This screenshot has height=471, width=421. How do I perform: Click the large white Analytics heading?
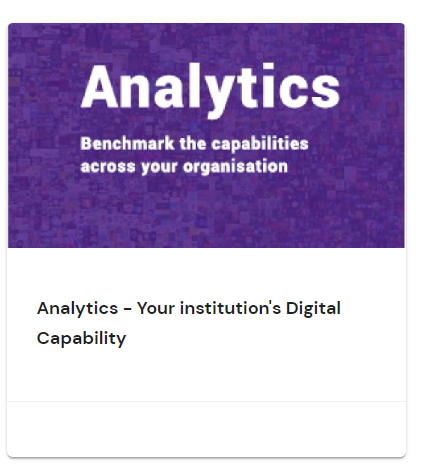tap(210, 89)
